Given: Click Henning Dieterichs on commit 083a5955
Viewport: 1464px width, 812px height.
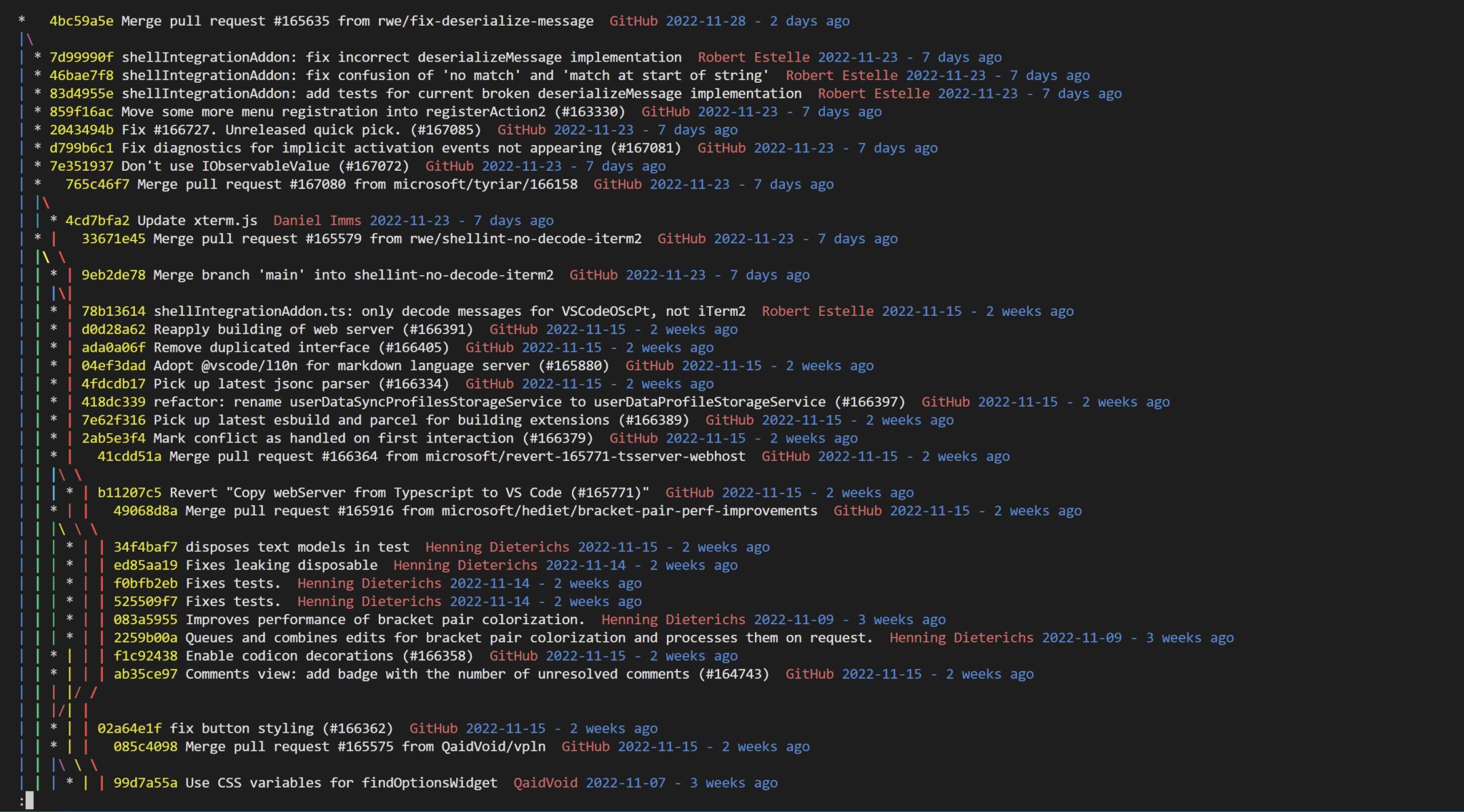Looking at the screenshot, I should [x=673, y=620].
